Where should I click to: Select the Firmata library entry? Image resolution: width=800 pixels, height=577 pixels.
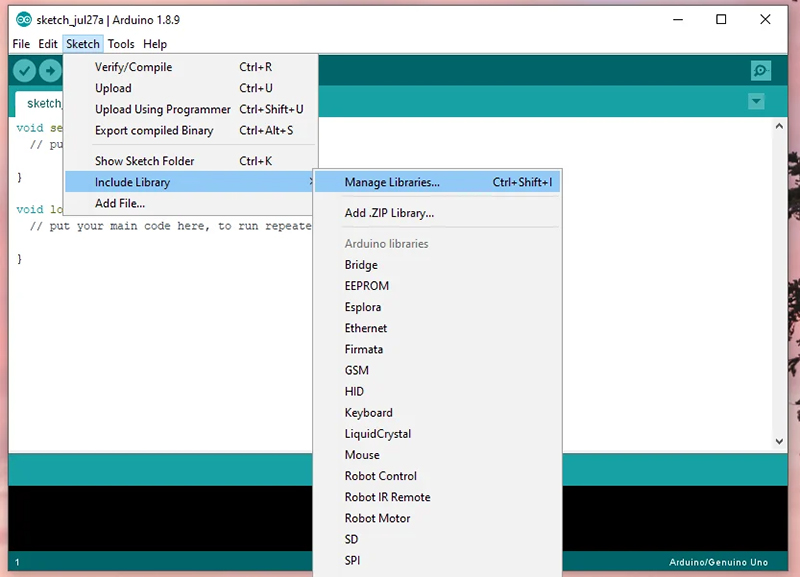point(364,349)
